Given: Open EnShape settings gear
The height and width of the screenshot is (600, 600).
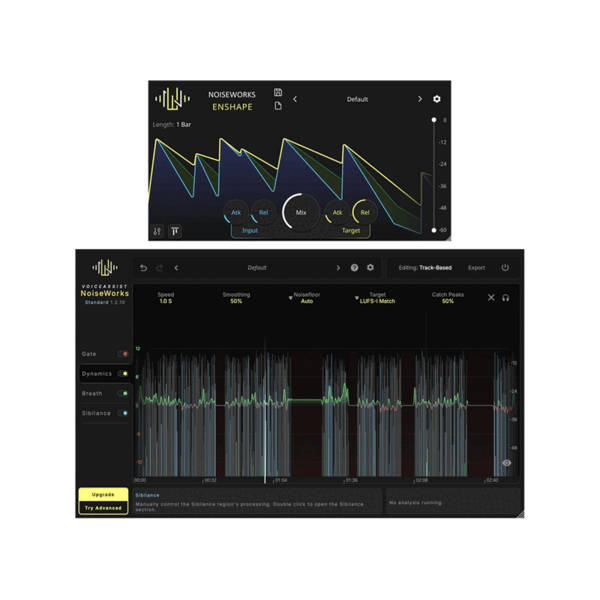Looking at the screenshot, I should pos(437,99).
